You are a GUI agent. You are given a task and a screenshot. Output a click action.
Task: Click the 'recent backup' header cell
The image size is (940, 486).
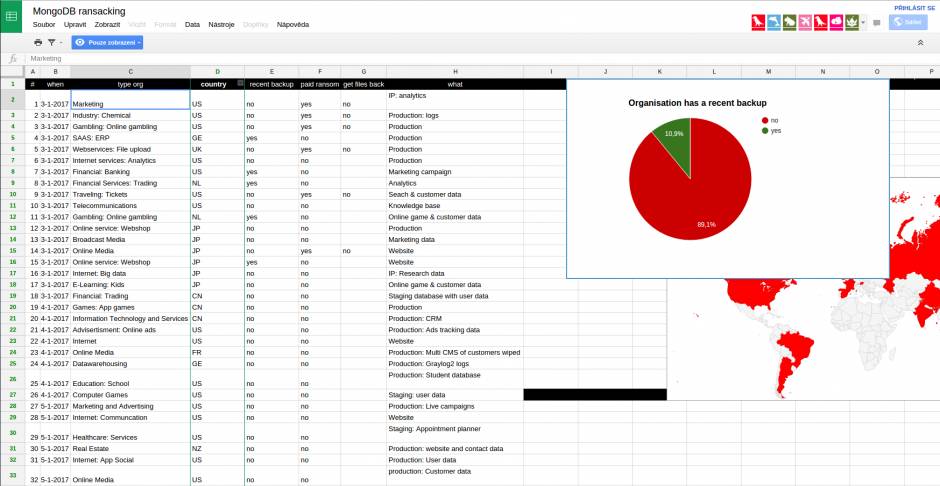point(272,84)
